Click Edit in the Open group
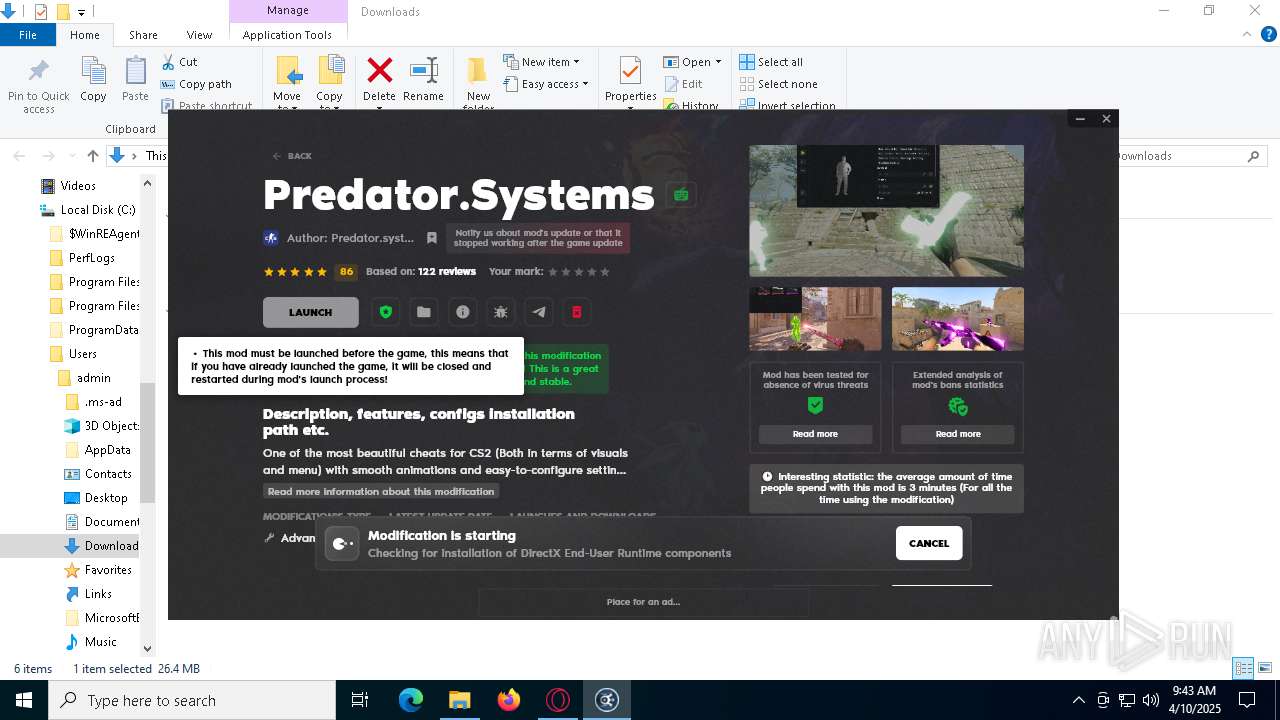The height and width of the screenshot is (720, 1280). pyautogui.click(x=683, y=84)
